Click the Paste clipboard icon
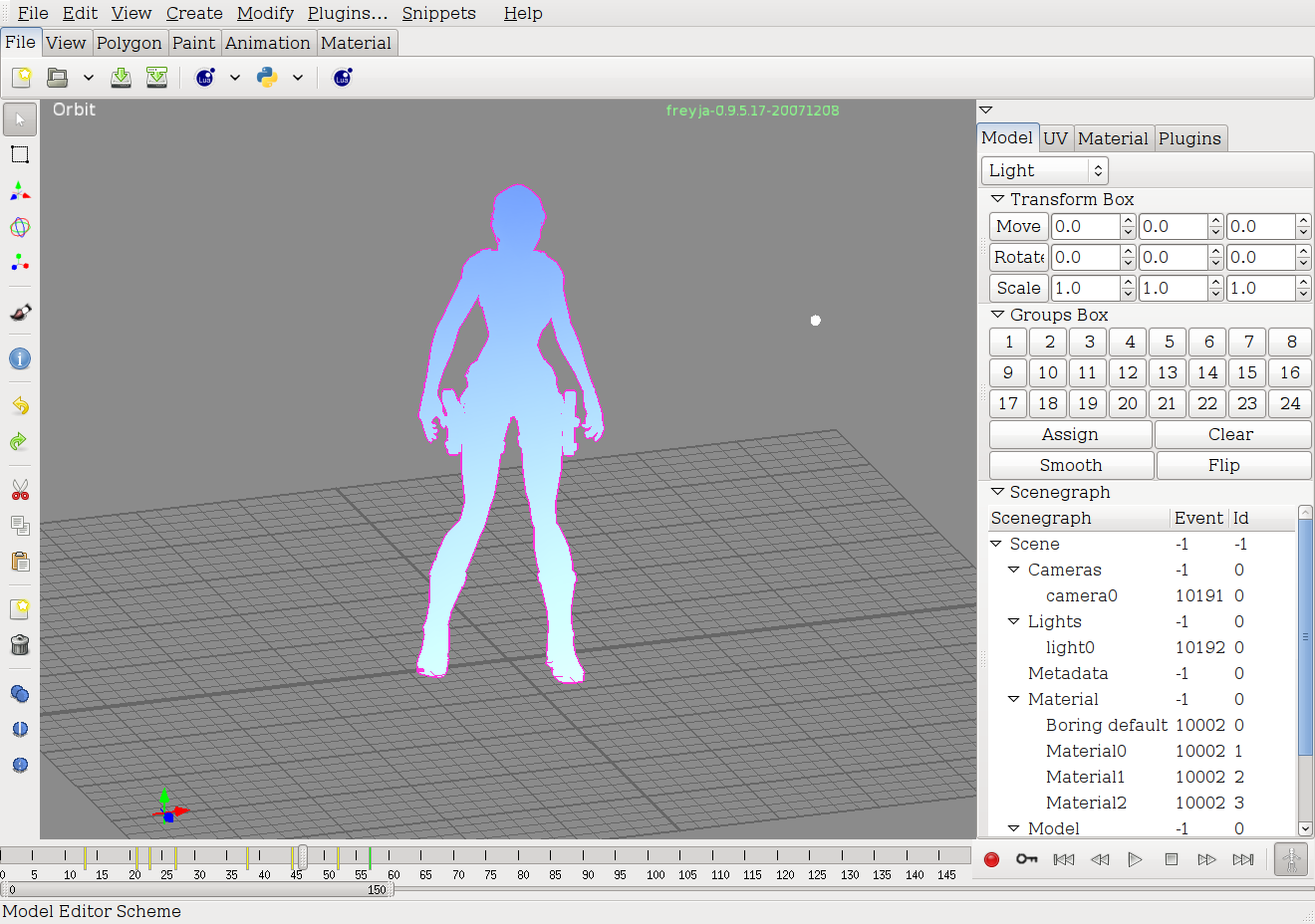Screen dimensions: 1315x924 pos(20,562)
